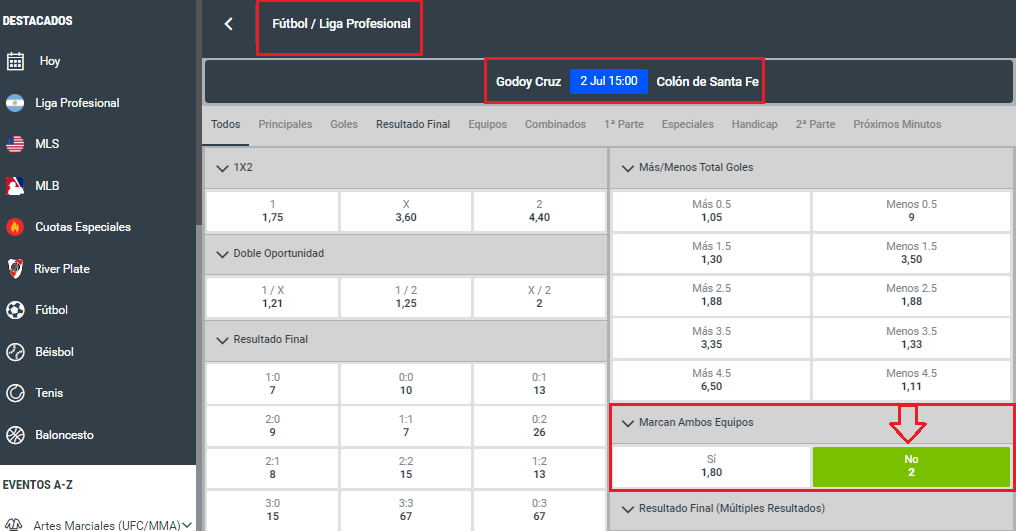Viewport: 1016px width, 531px height.
Task: Select Menos 0.5 goals at 9
Action: tap(911, 211)
